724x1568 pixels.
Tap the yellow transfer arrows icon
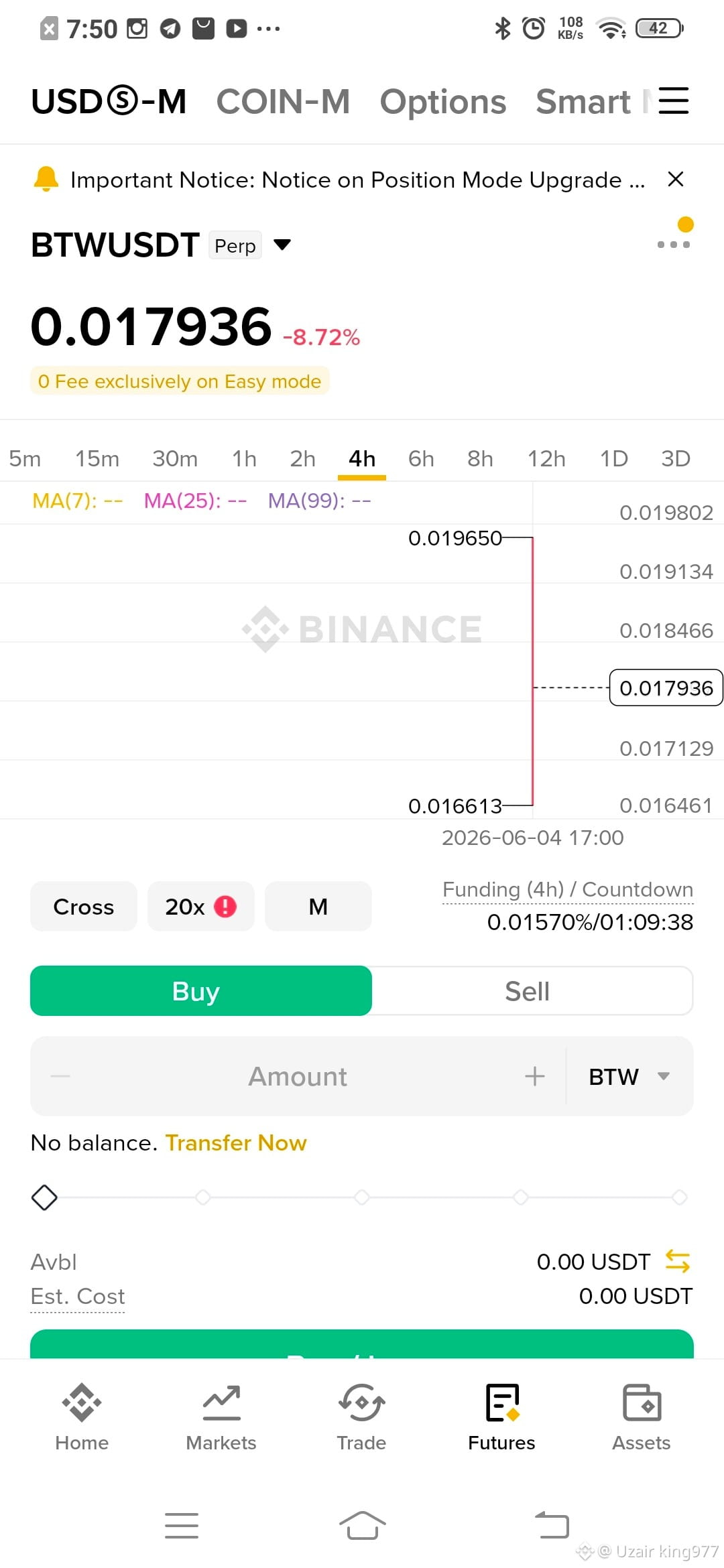click(x=678, y=1261)
